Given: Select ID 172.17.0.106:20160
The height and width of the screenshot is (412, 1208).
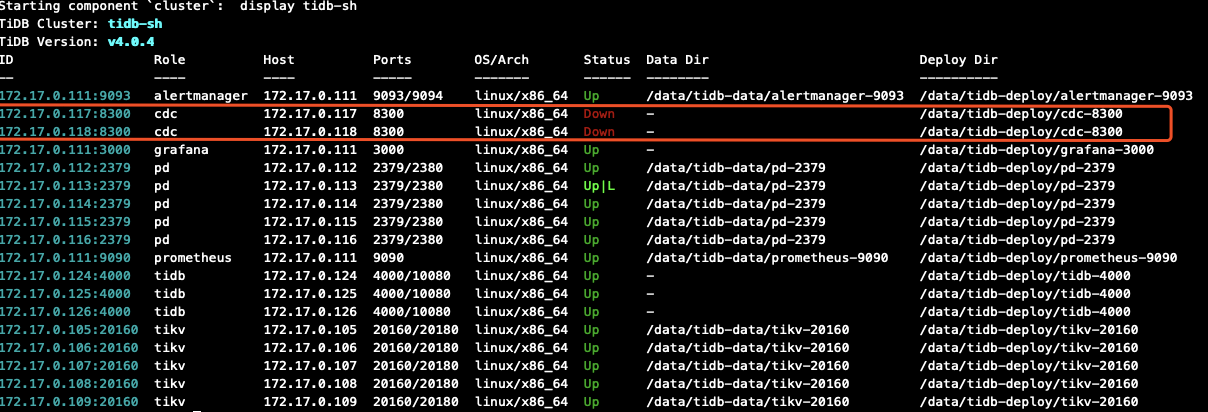Looking at the screenshot, I should pos(70,348).
